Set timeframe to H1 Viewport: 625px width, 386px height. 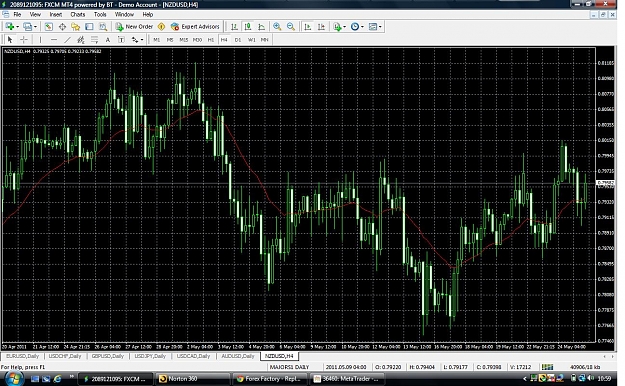(x=211, y=40)
